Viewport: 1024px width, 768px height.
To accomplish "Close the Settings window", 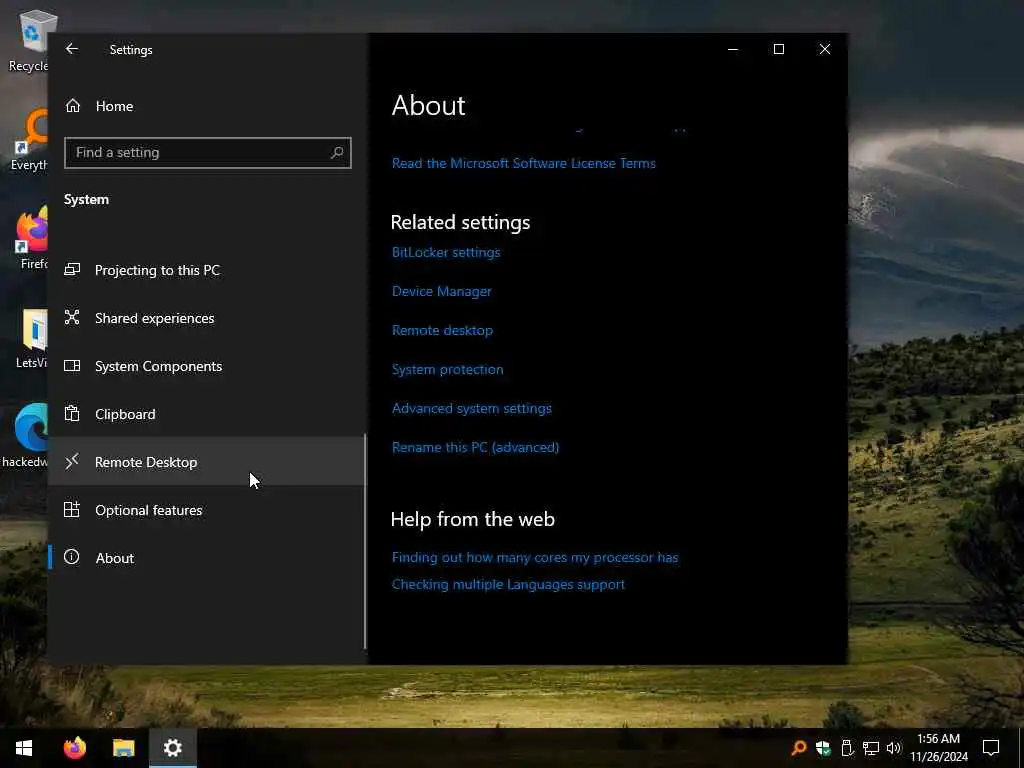I will point(825,49).
